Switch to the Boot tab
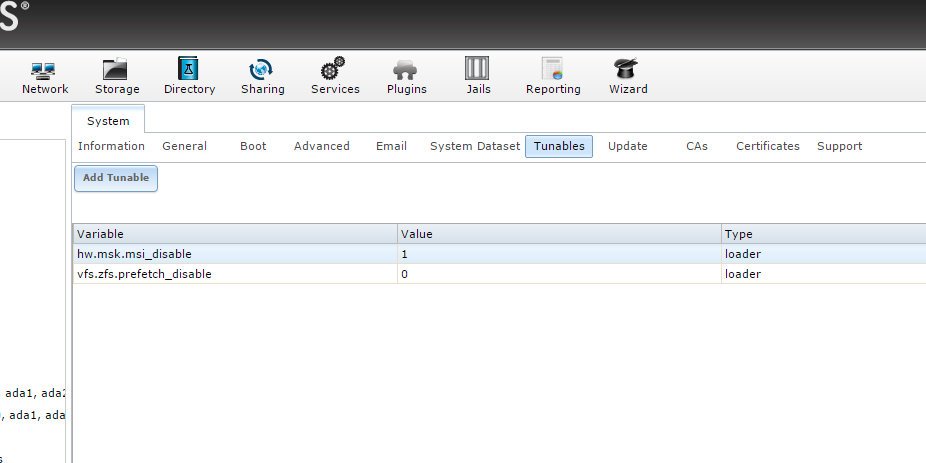 pyautogui.click(x=253, y=146)
